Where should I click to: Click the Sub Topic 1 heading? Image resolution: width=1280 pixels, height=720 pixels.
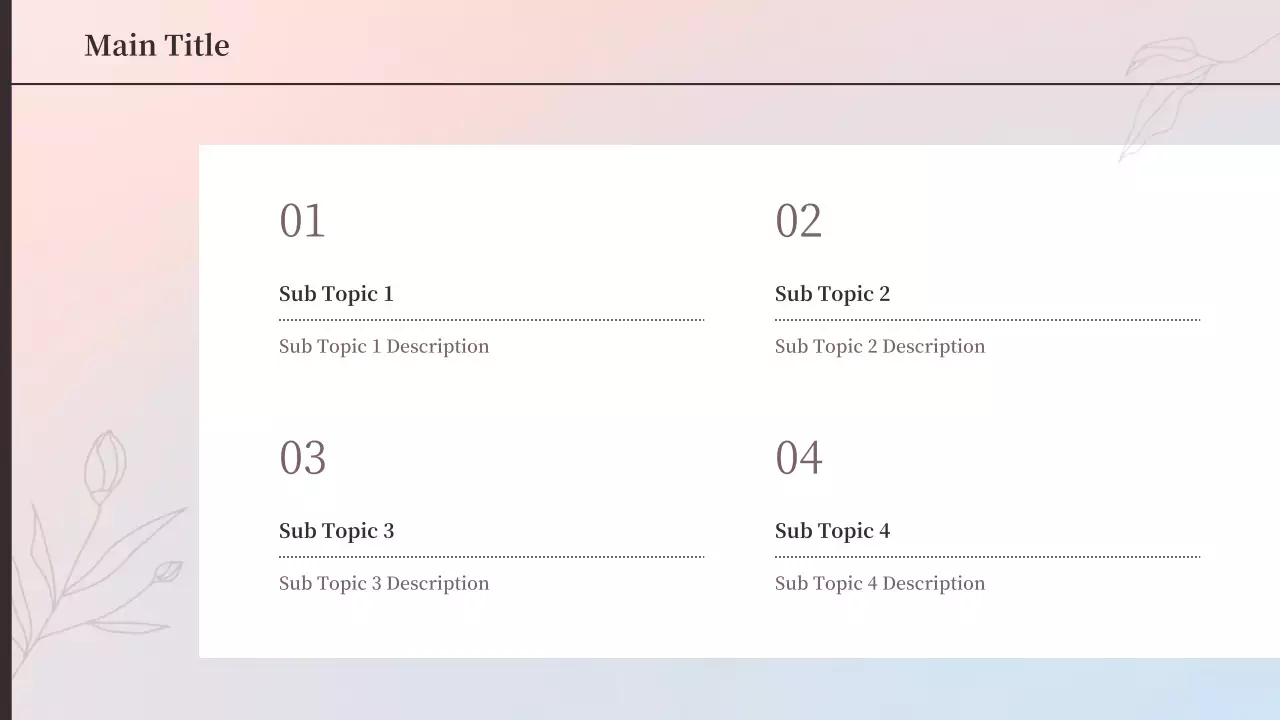(336, 294)
